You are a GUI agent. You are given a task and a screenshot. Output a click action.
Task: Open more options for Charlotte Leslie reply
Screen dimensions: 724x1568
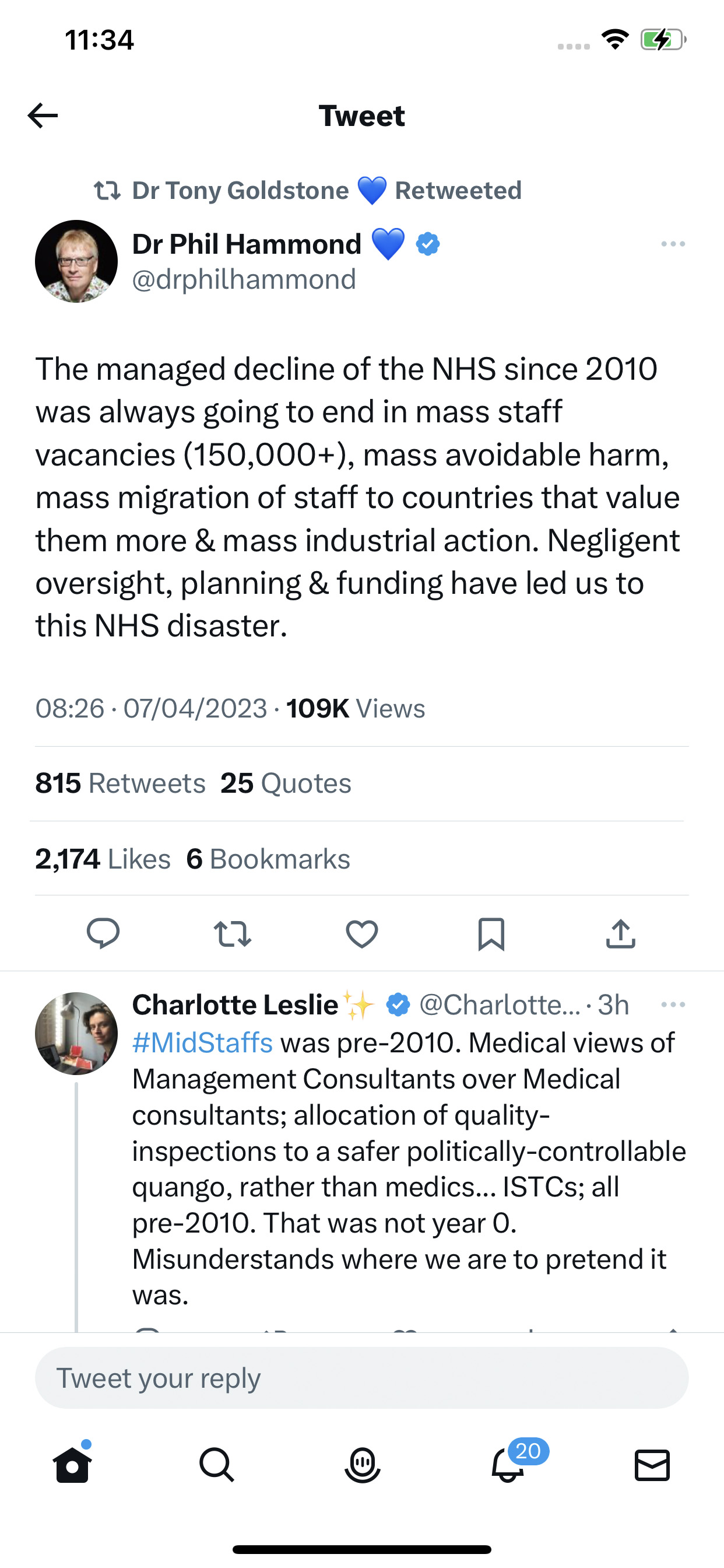(673, 1005)
